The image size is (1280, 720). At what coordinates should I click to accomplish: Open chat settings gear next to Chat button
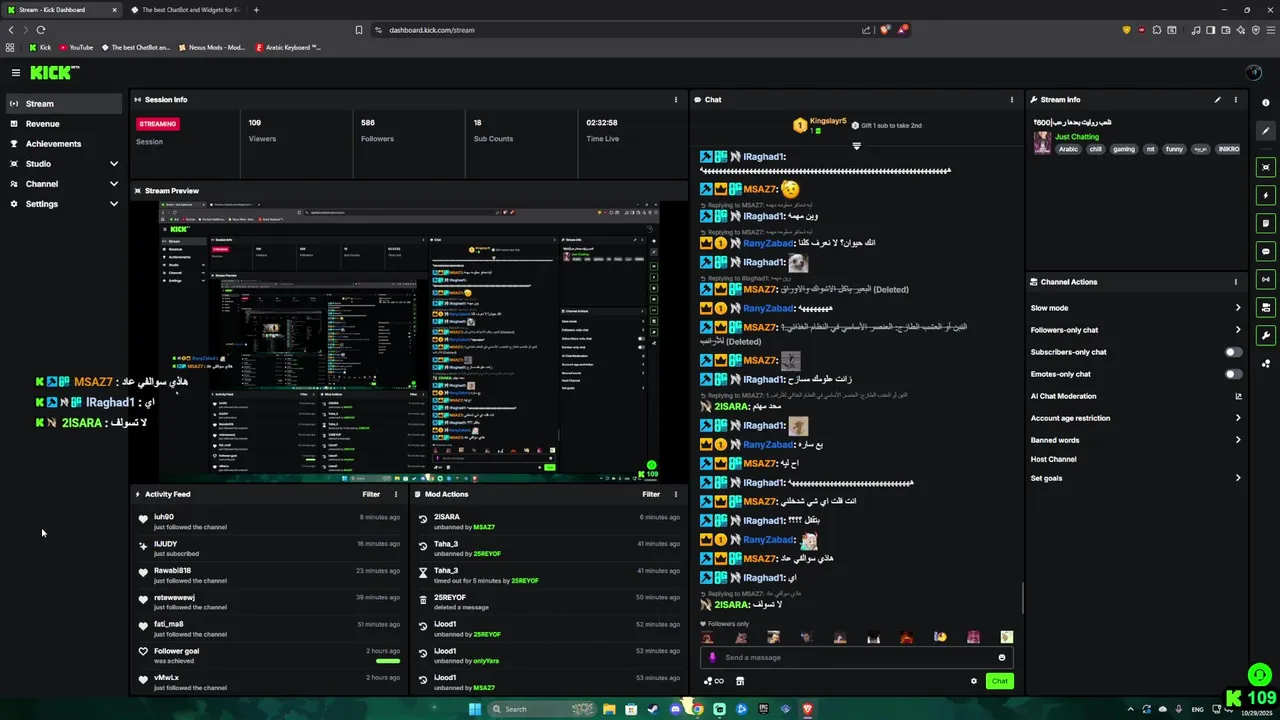(973, 681)
